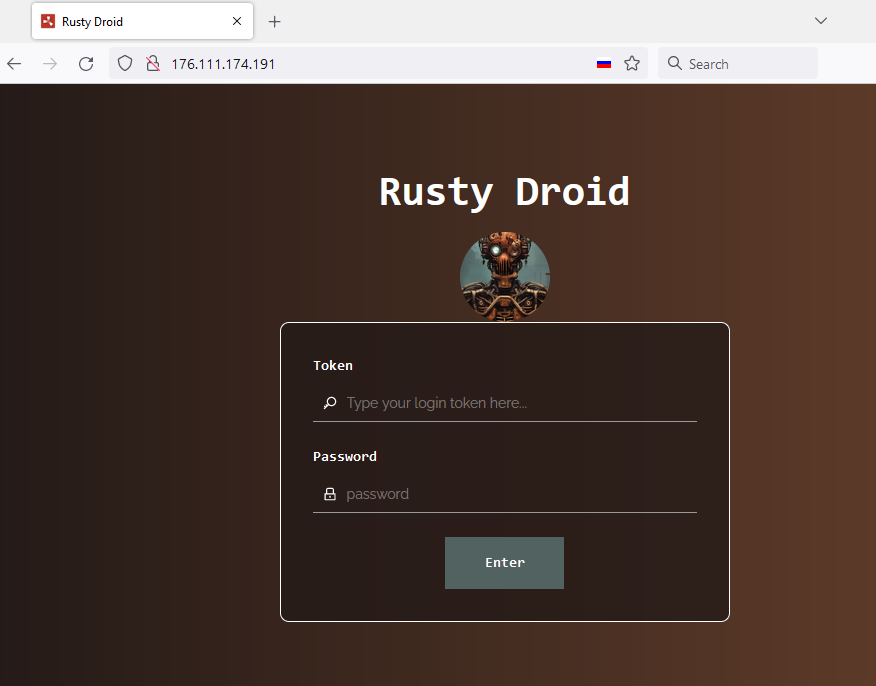Viewport: 876px width, 686px height.
Task: Click the password input field
Action: tap(505, 494)
